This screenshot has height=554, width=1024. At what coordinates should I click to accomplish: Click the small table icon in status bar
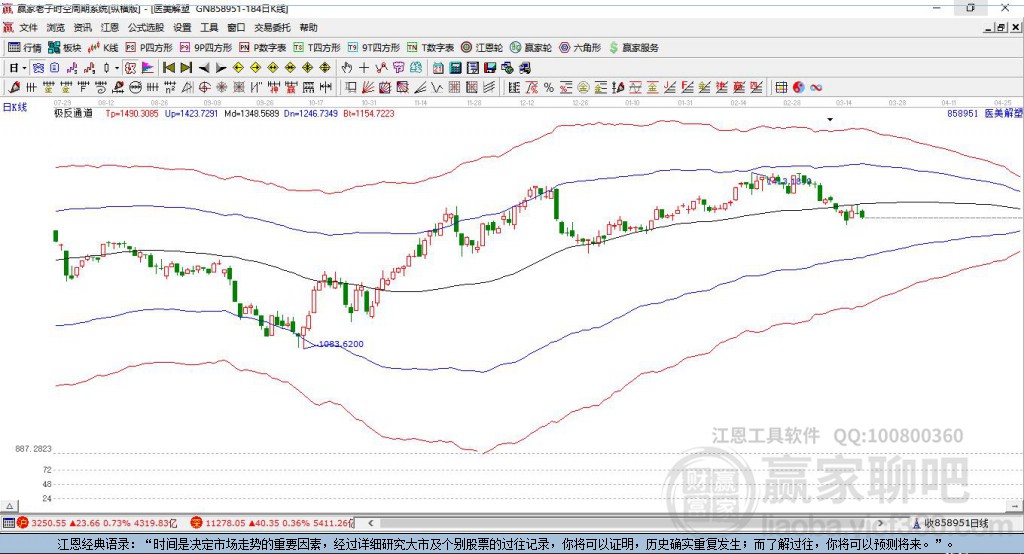(x=8, y=523)
